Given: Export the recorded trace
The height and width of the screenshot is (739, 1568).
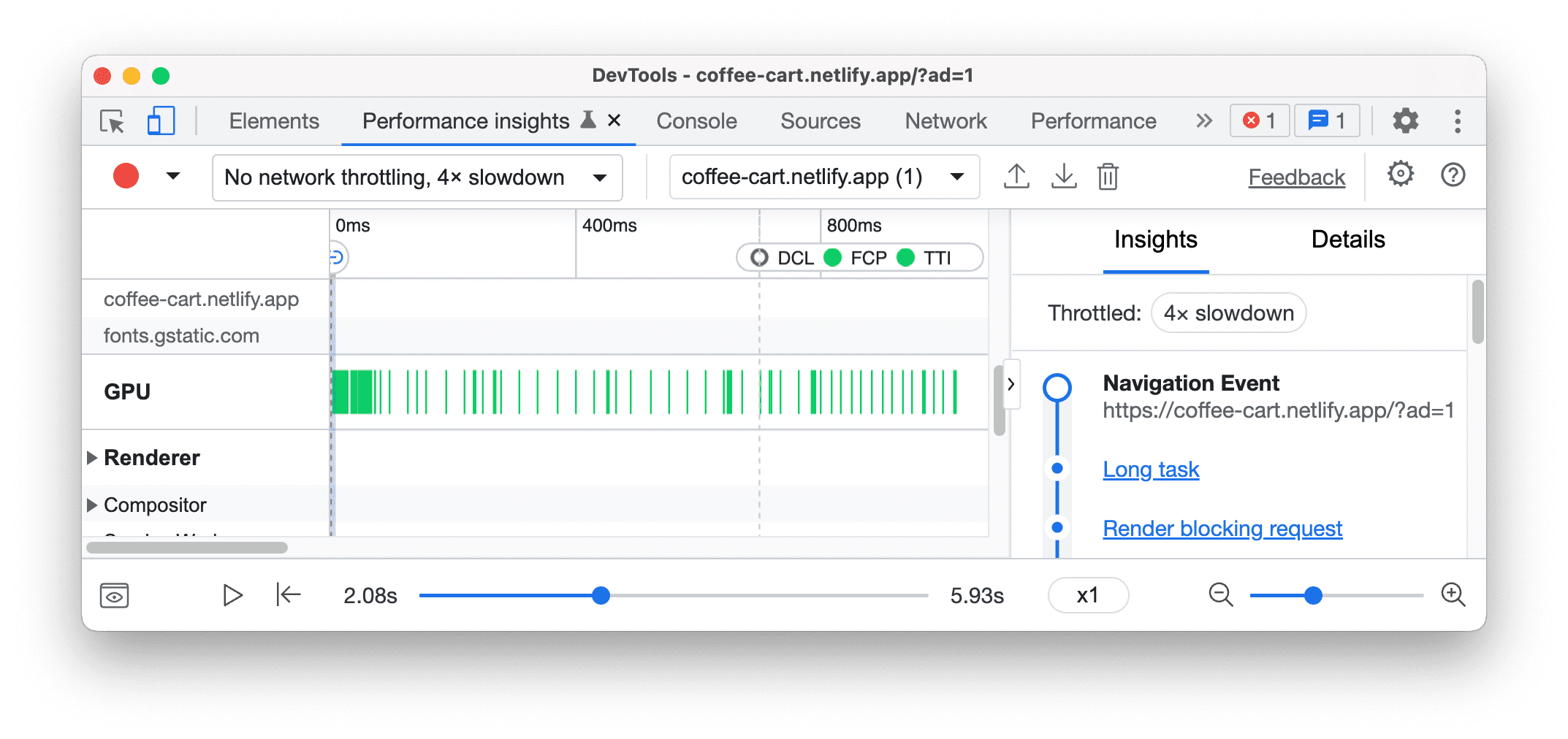Looking at the screenshot, I should [x=1016, y=176].
